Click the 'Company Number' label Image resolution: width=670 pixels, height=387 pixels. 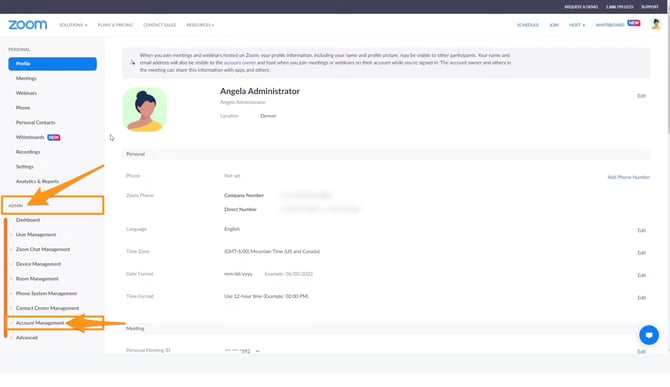[x=244, y=196]
